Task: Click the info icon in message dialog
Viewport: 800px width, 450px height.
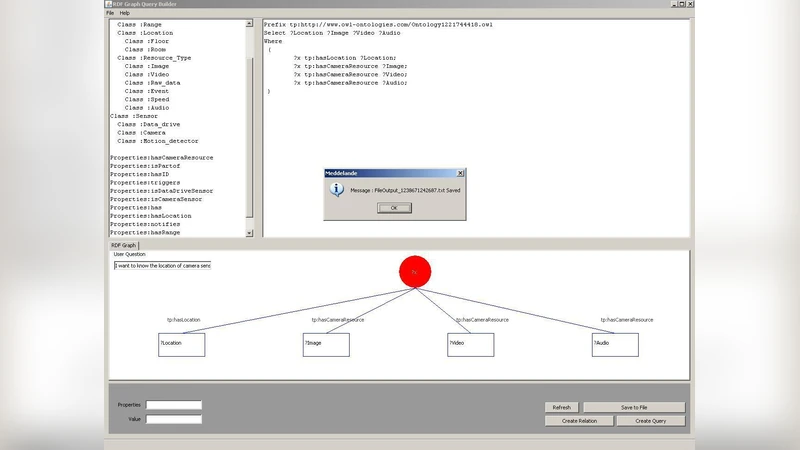Action: point(337,189)
